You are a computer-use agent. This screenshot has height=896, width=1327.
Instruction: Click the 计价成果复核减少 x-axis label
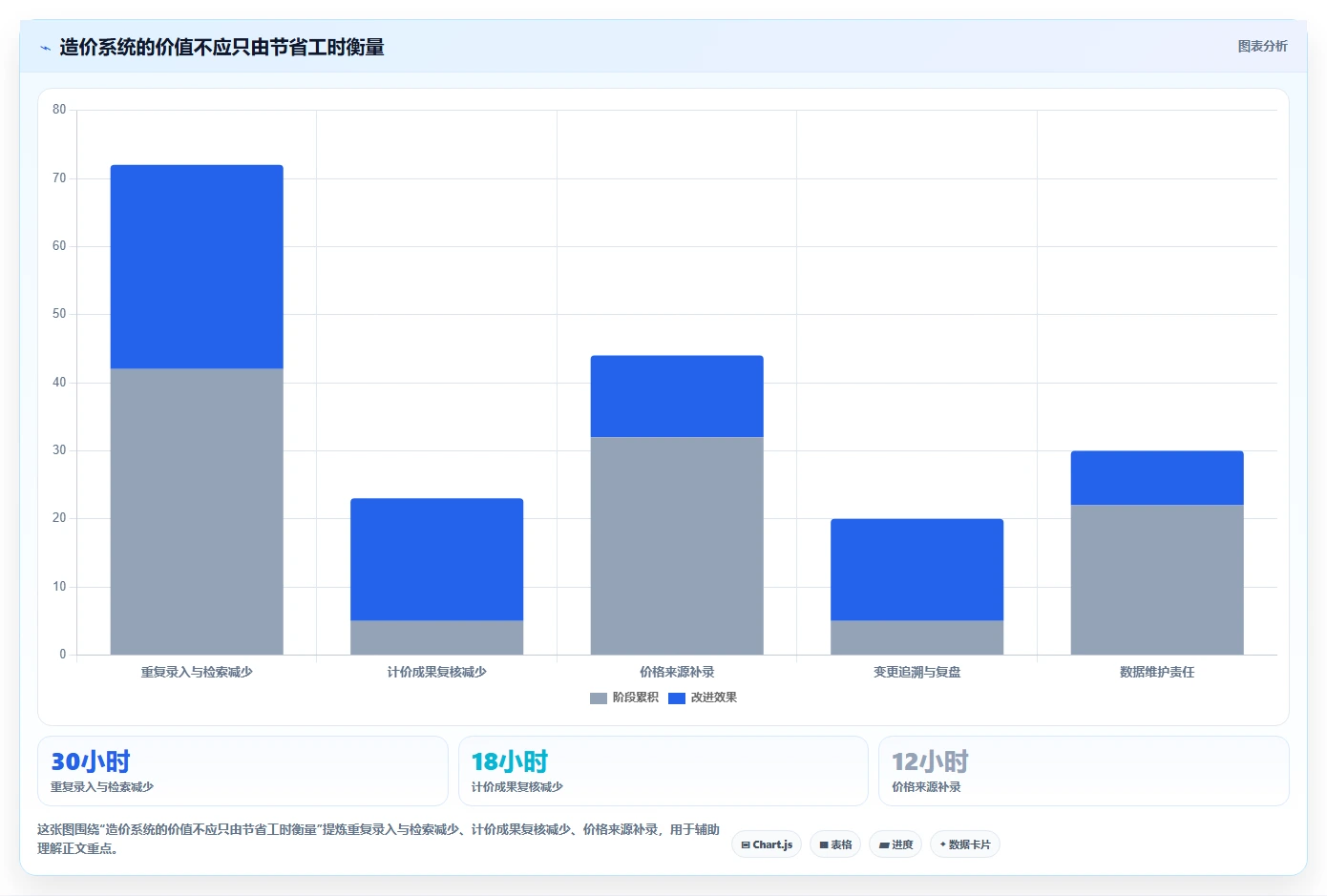[x=436, y=672]
